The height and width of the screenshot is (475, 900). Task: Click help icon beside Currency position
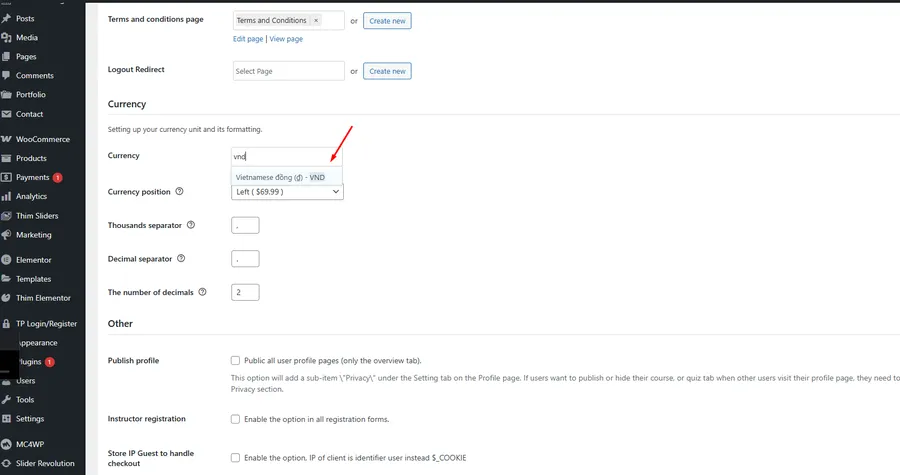180,192
